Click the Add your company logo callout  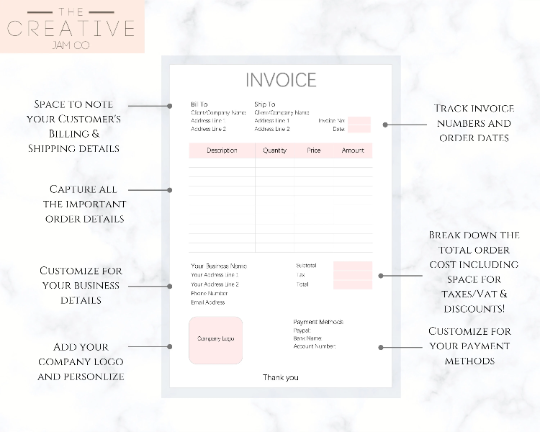point(81,361)
